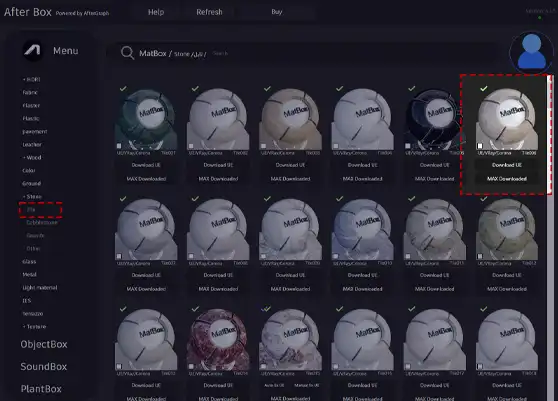The image size is (558, 401).
Task: Select the dark teal Tile001 sphere preview
Action: click(146, 119)
